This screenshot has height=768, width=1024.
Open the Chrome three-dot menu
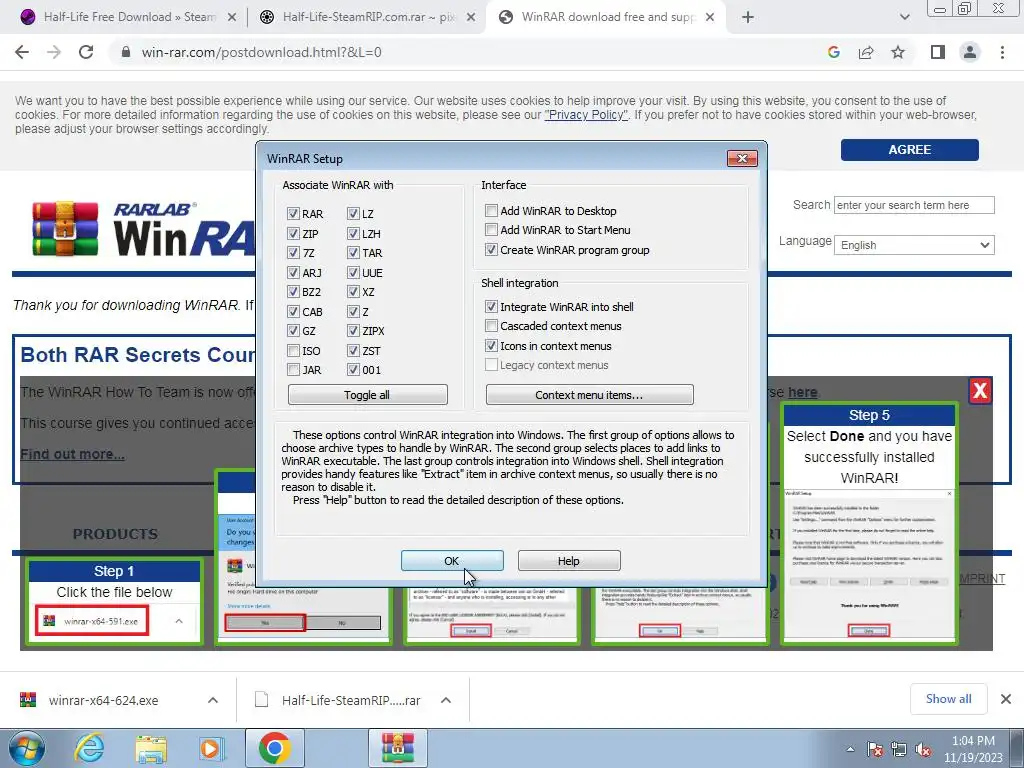(1002, 52)
